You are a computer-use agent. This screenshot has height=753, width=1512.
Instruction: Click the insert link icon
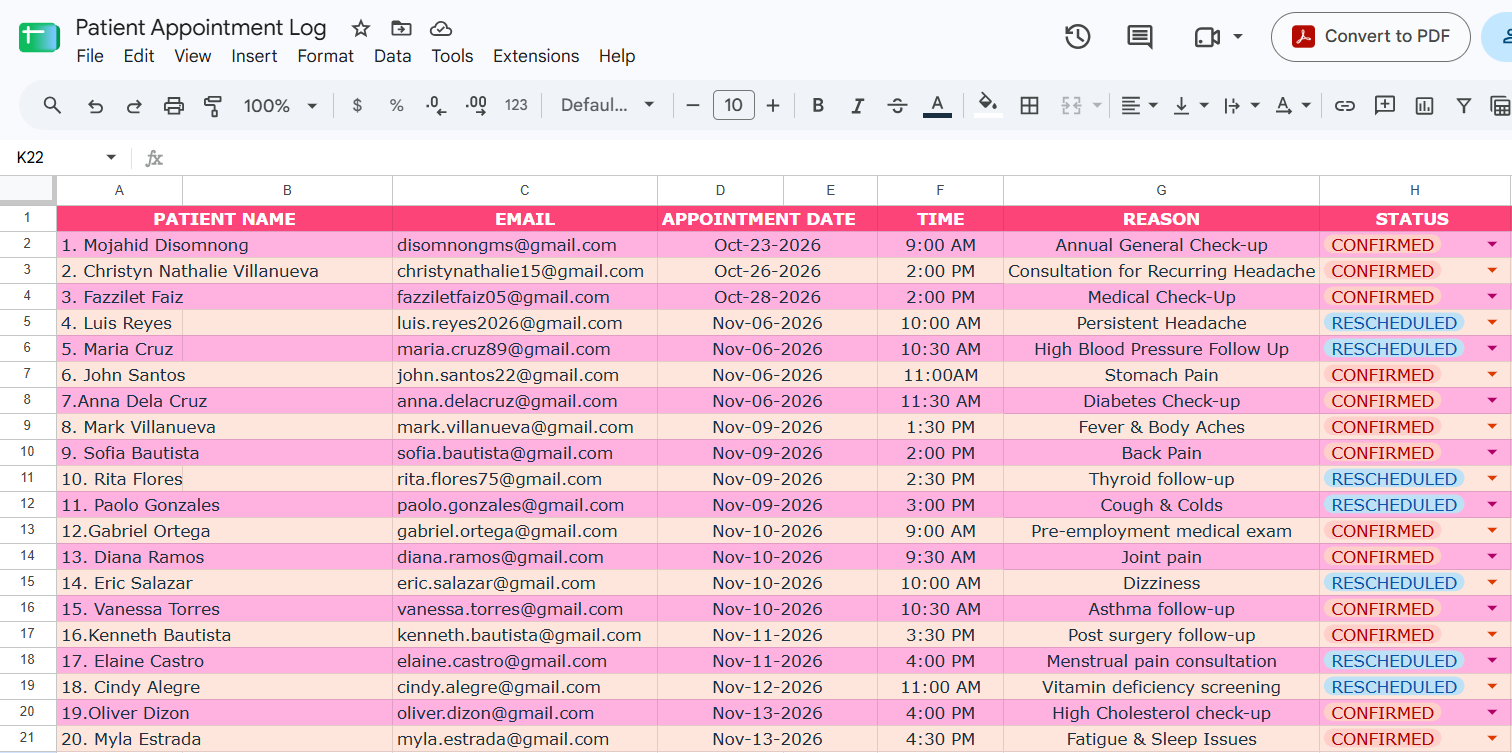(1345, 105)
